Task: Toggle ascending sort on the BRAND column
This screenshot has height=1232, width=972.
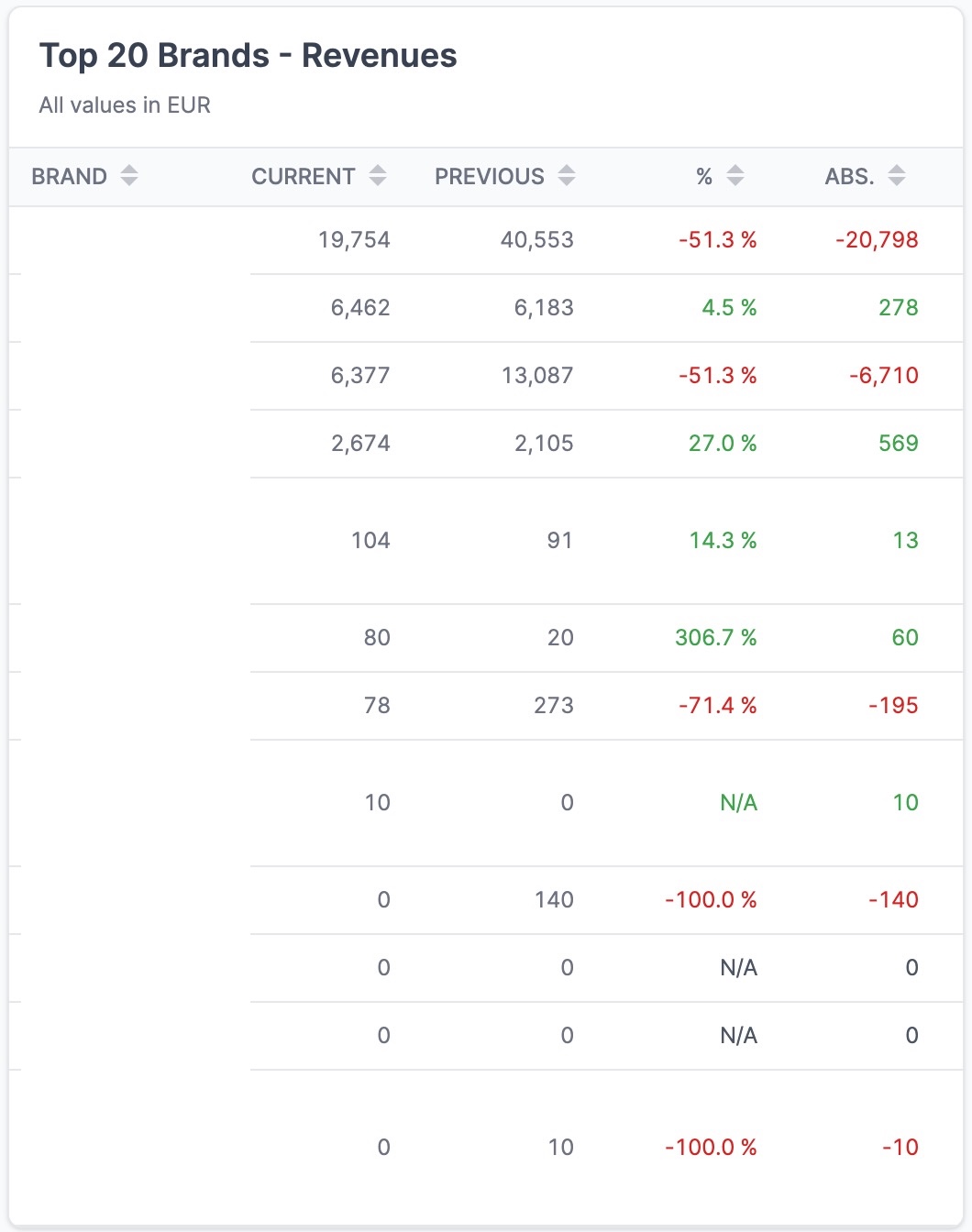Action: 129,170
